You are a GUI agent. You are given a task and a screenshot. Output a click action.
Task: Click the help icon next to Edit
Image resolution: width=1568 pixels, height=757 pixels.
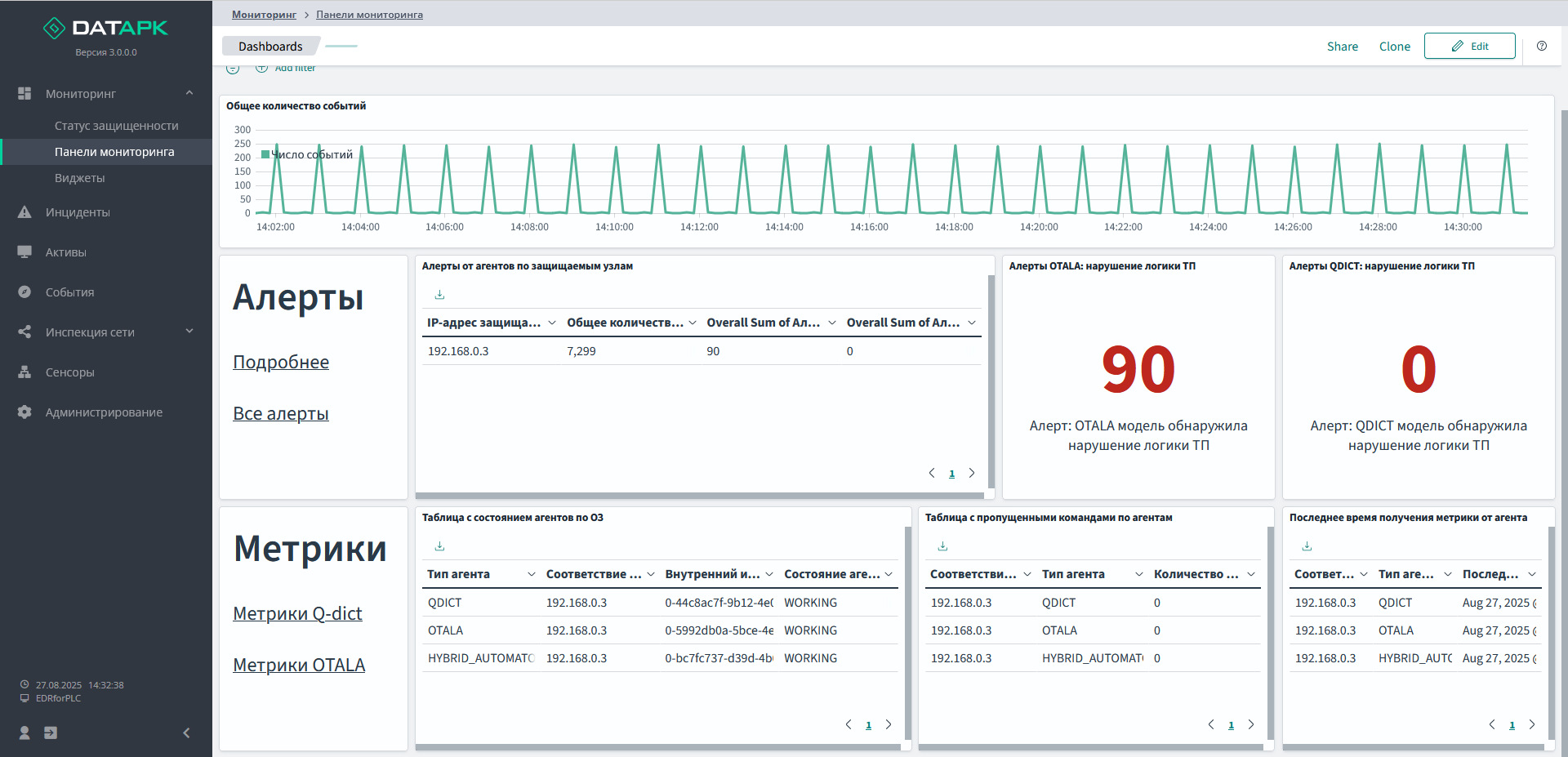coord(1541,46)
